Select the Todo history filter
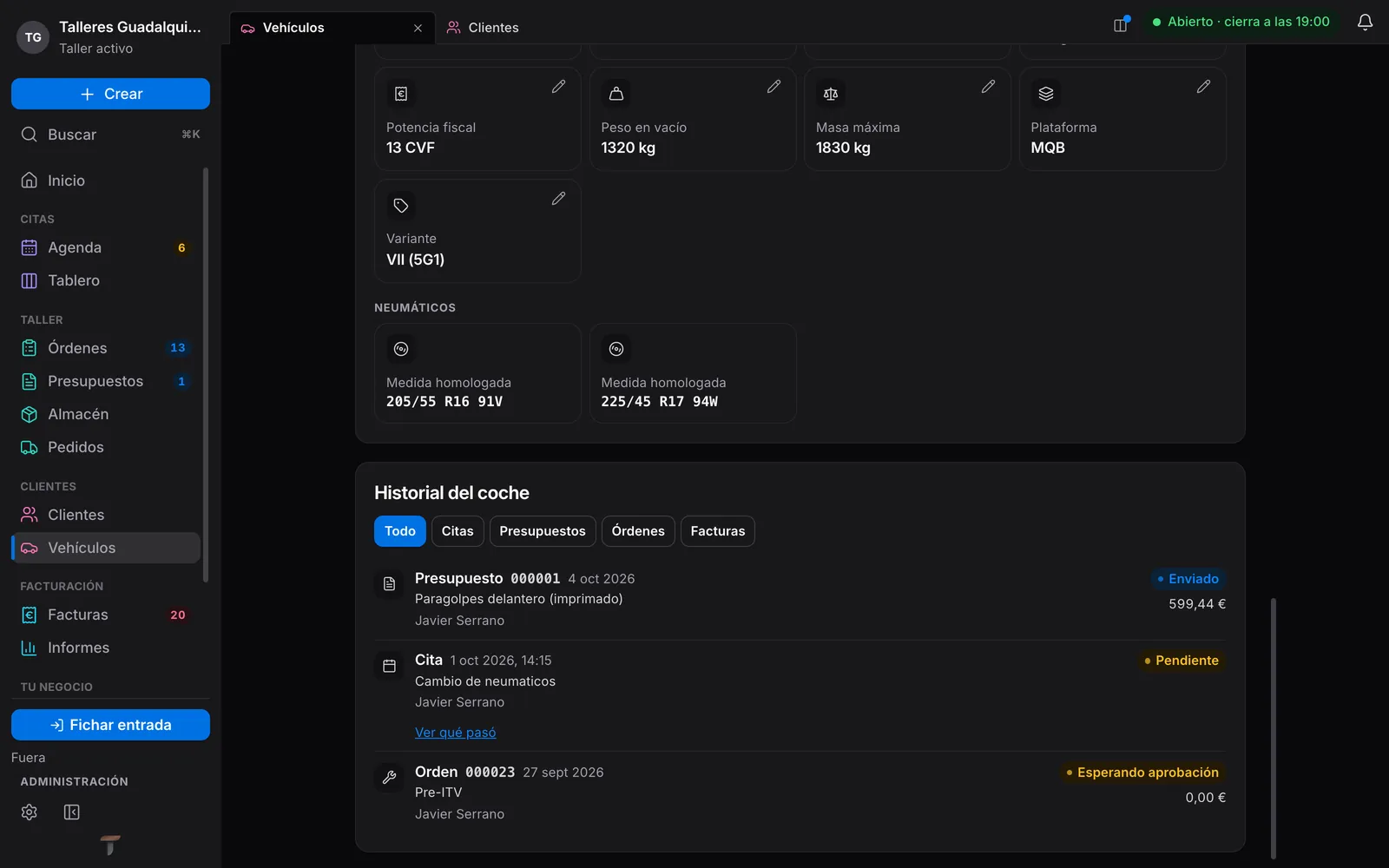 pos(400,531)
